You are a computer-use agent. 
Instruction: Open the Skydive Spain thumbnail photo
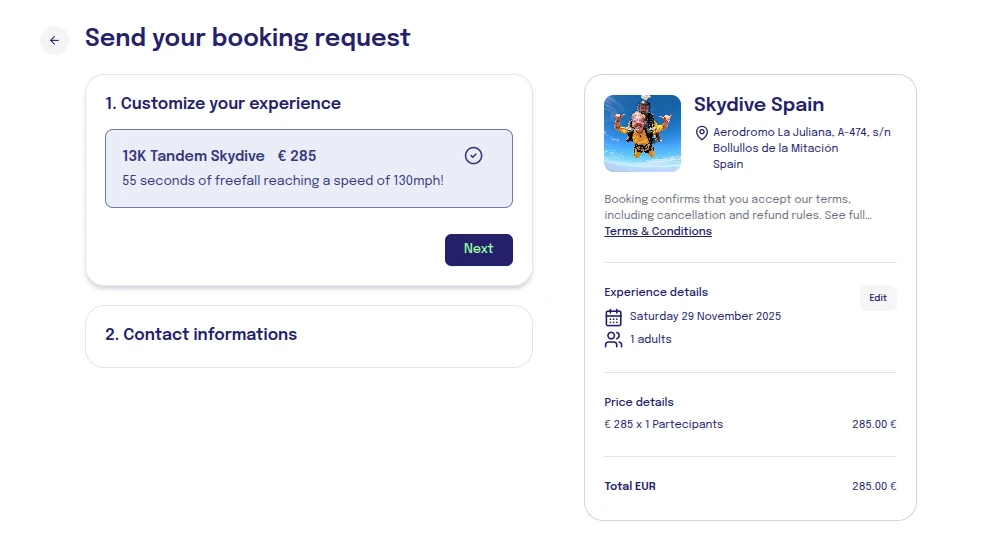(x=642, y=133)
